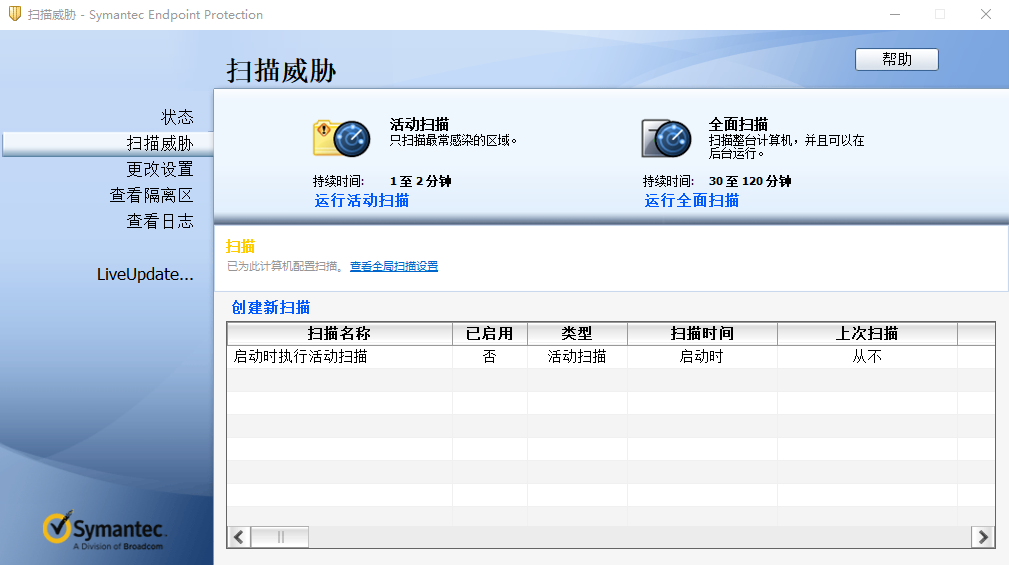Open 查看日志 in the sidebar

[x=159, y=222]
